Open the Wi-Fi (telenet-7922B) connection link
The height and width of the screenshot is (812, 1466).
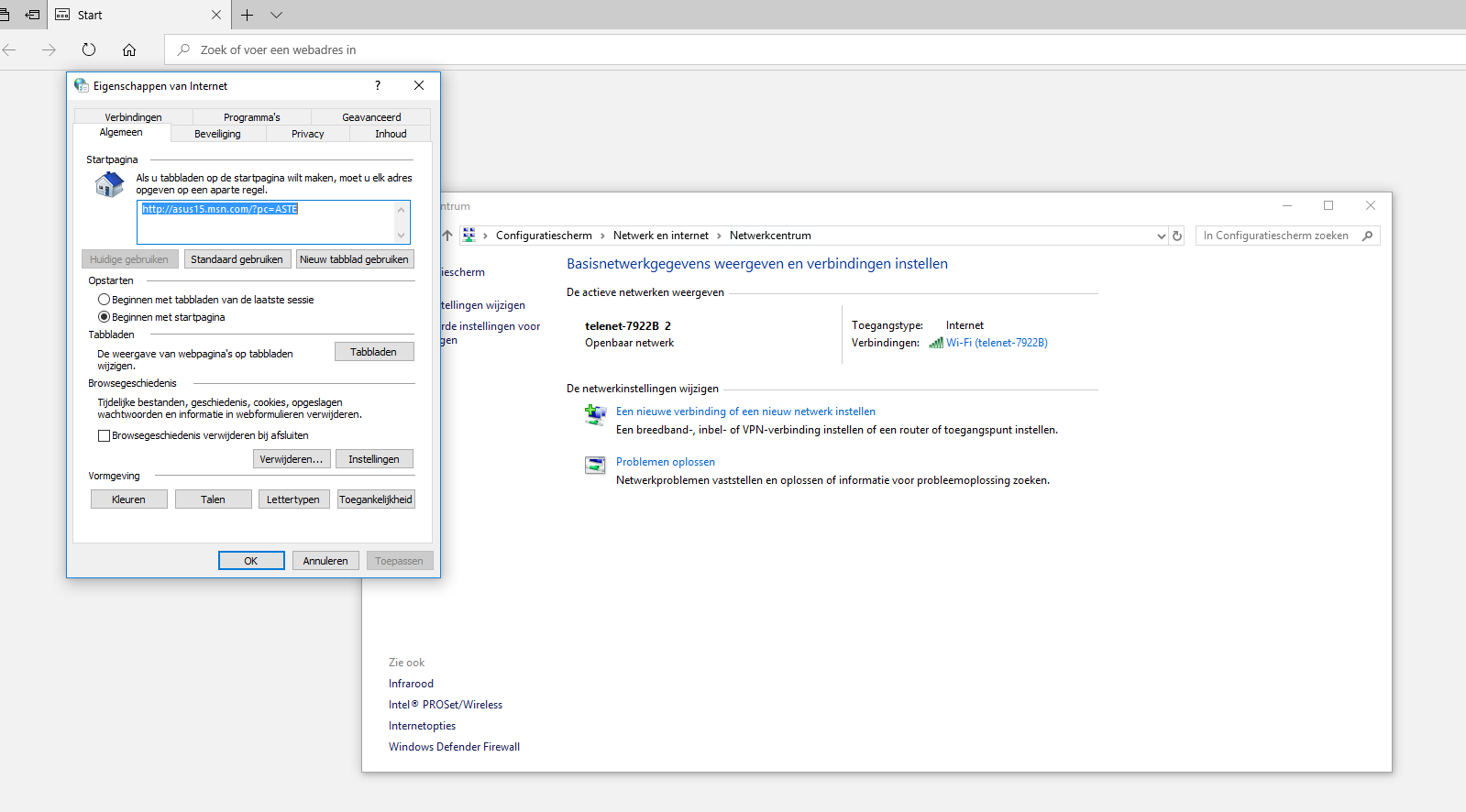(x=996, y=343)
